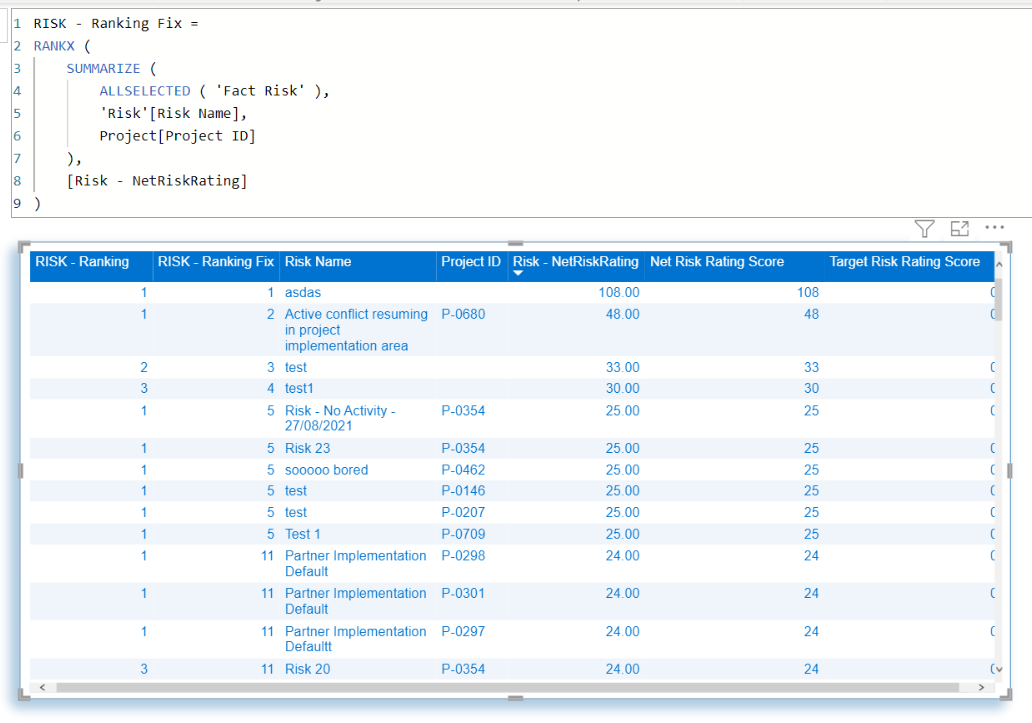Click the vertical scrollbar thumb
1032x723 pixels.
(x=998, y=299)
